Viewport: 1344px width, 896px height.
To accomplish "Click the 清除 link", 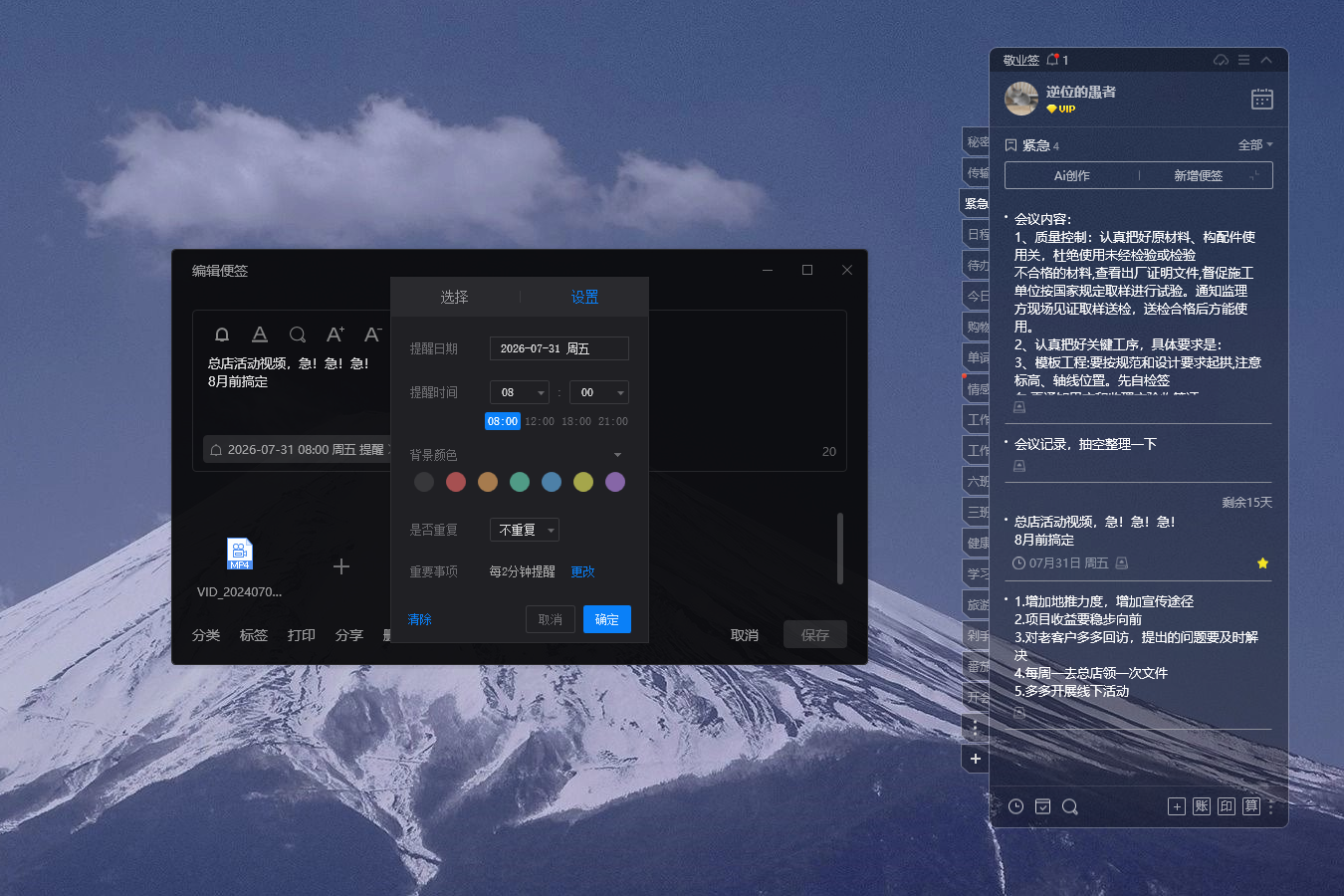I will coord(420,619).
